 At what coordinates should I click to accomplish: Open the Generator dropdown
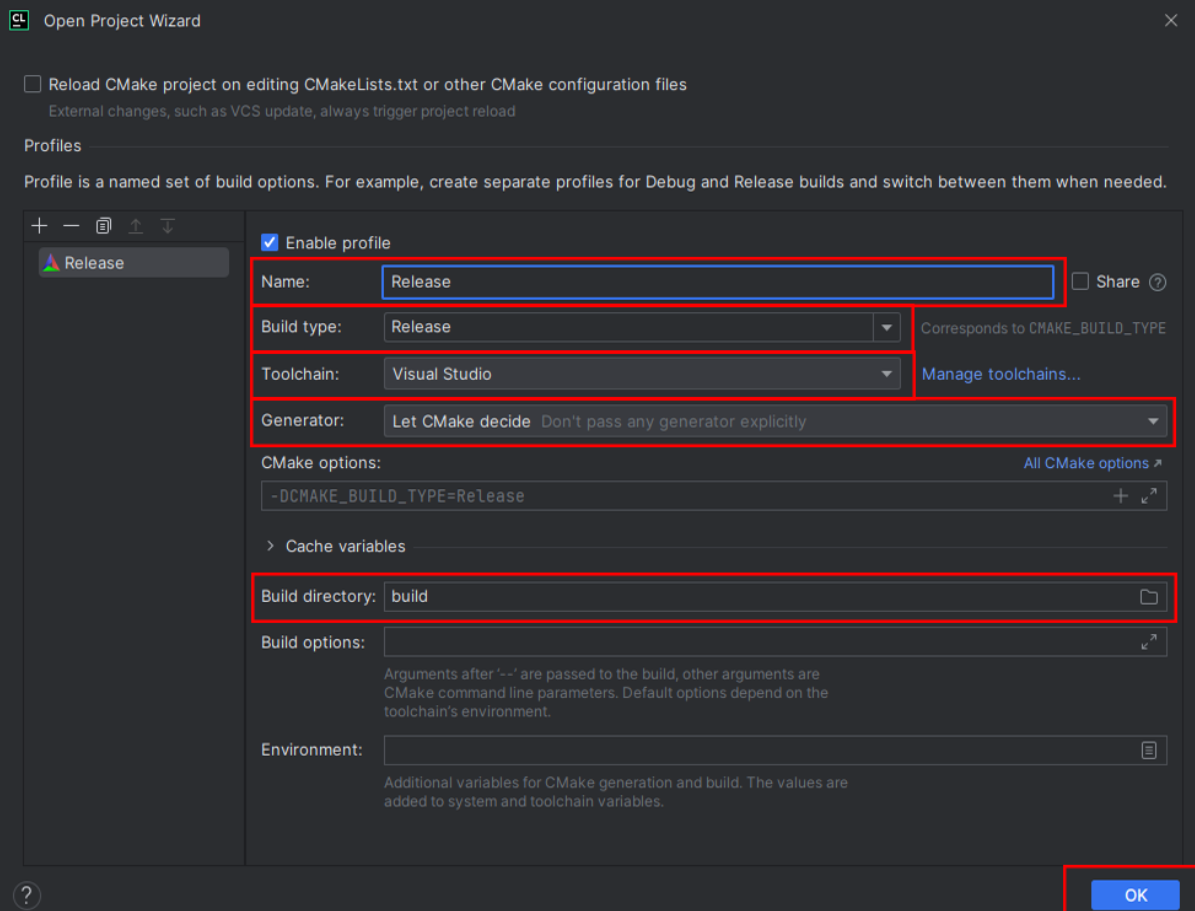(x=1153, y=421)
